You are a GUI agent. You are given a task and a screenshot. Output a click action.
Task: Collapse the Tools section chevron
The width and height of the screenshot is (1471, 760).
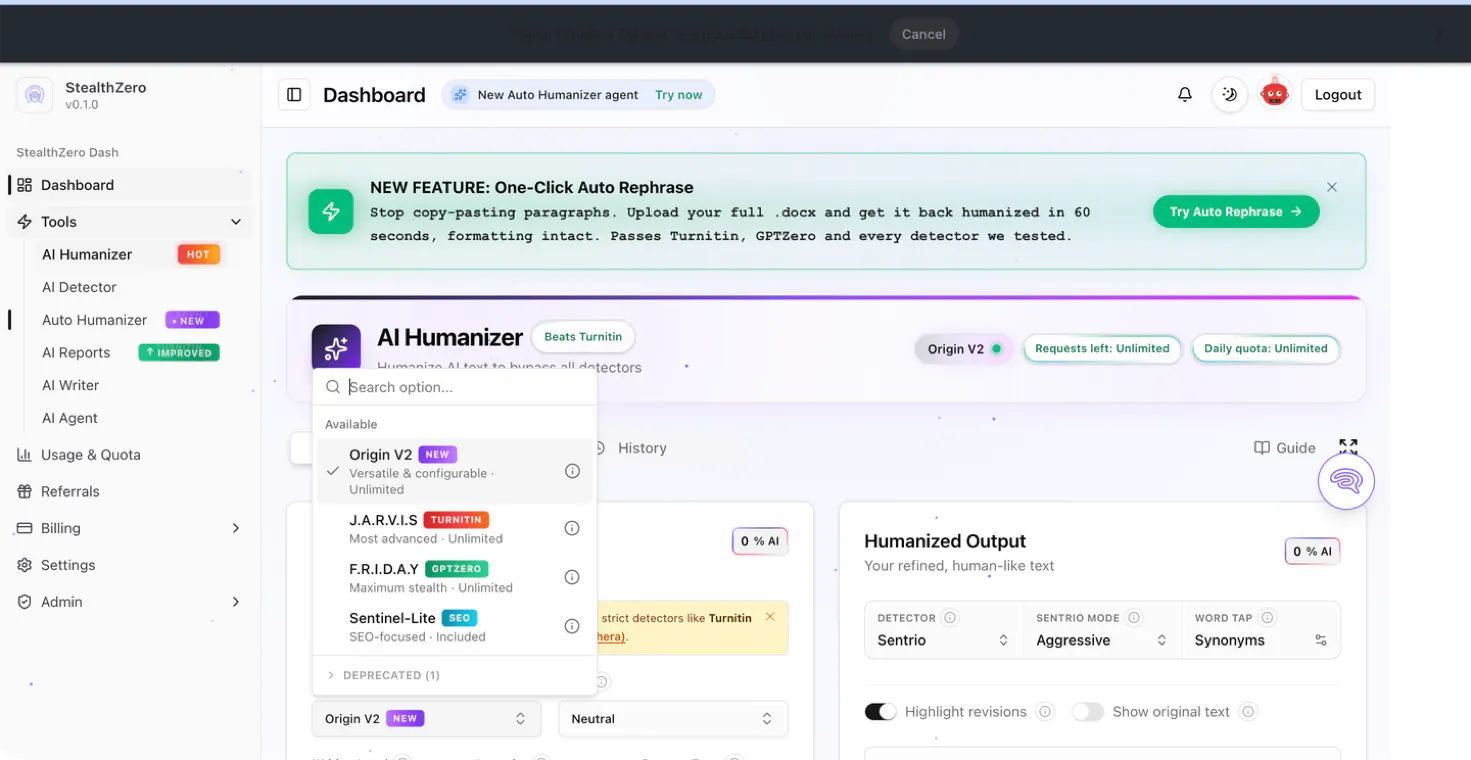(236, 222)
